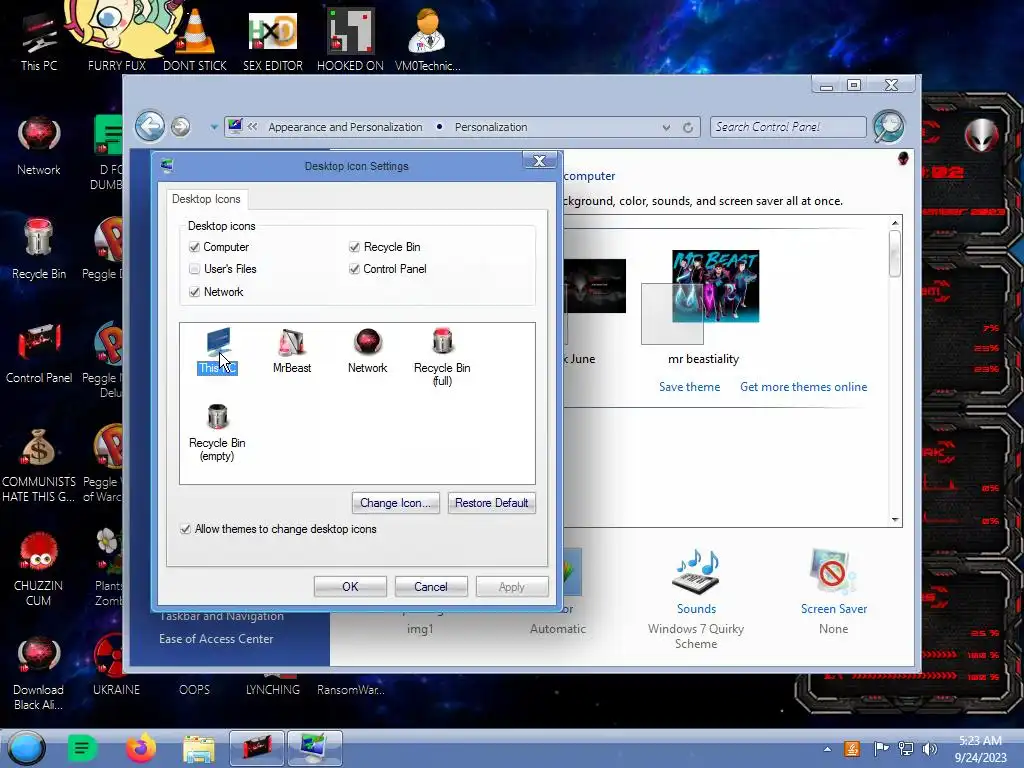Image resolution: width=1024 pixels, height=768 pixels.
Task: Open the This PC desktop icon
Action: point(39,40)
